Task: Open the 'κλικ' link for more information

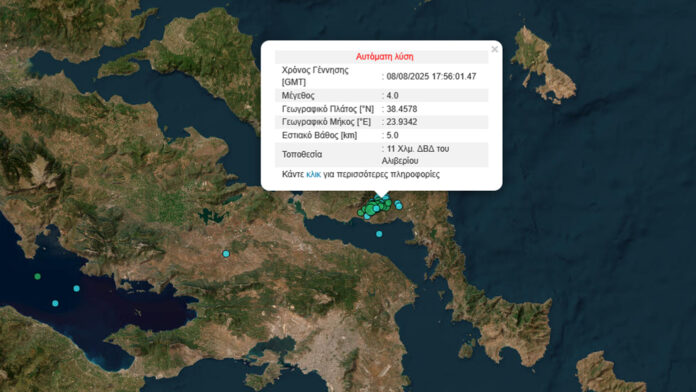Action: pos(313,174)
